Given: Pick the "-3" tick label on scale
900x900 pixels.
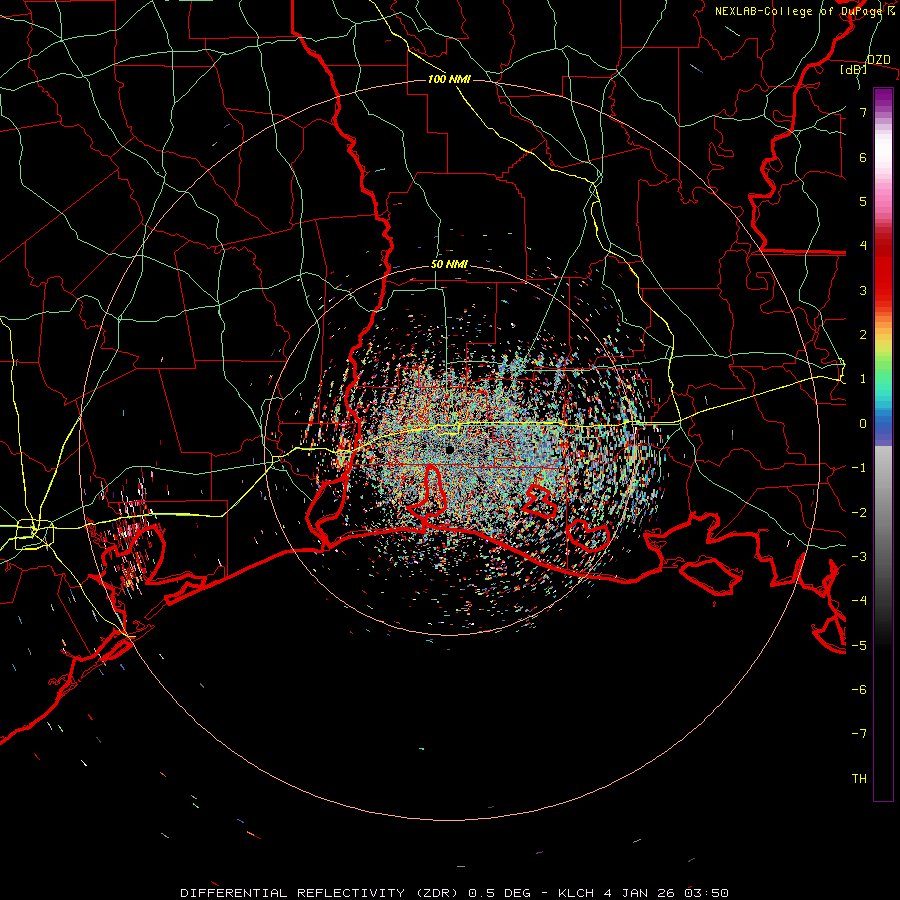Looking at the screenshot, I should (859, 557).
